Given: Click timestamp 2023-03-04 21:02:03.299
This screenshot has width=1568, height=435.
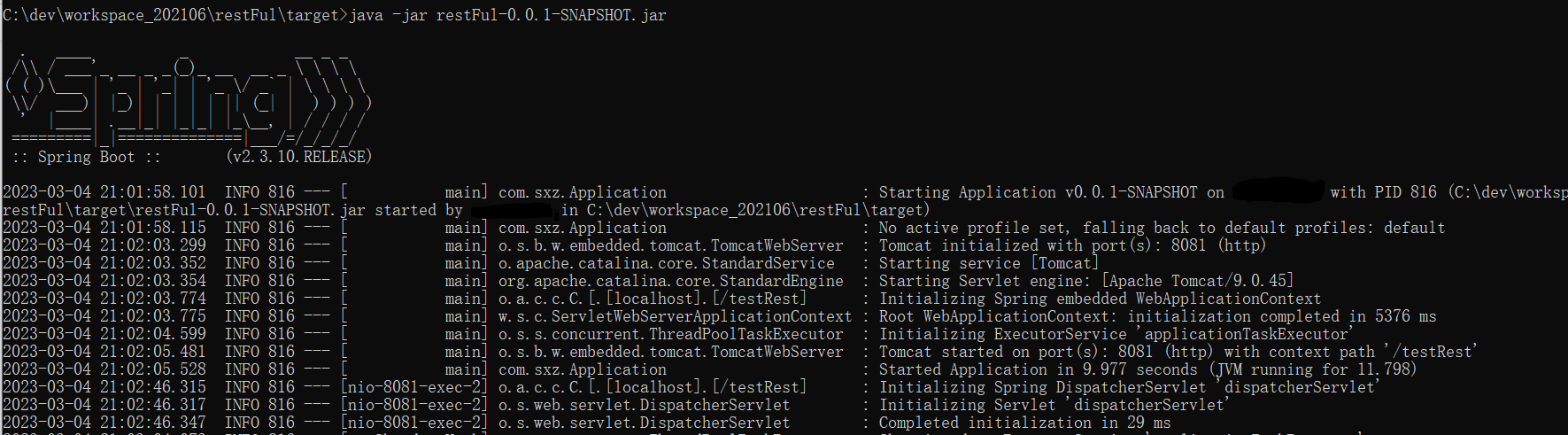Looking at the screenshot, I should click(104, 245).
